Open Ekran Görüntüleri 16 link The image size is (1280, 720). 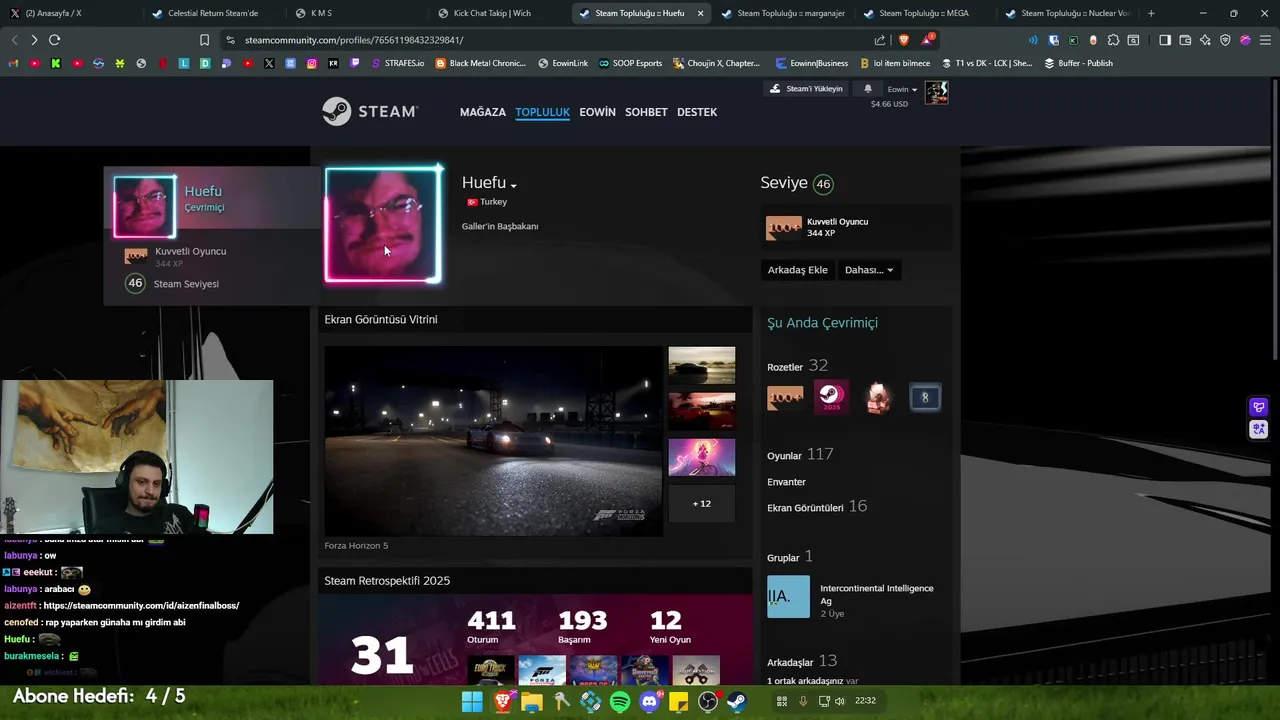pos(817,507)
